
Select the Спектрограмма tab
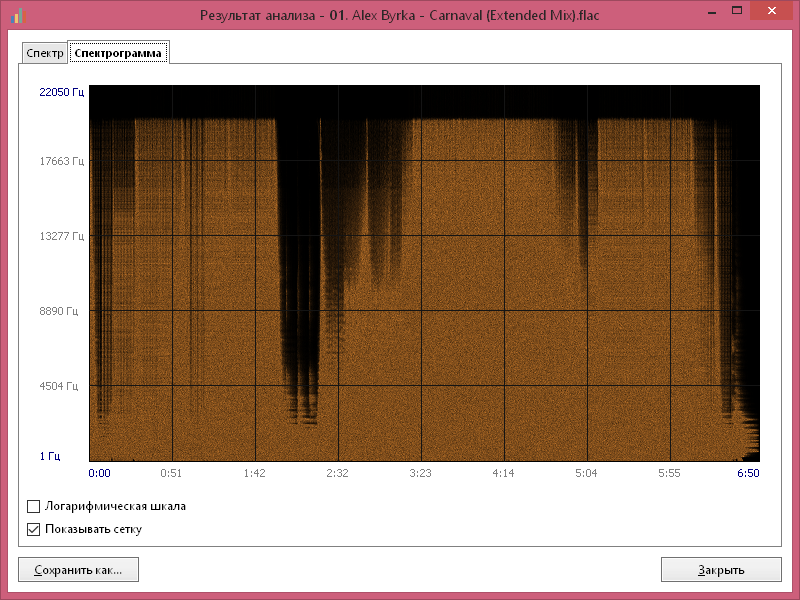(118, 53)
